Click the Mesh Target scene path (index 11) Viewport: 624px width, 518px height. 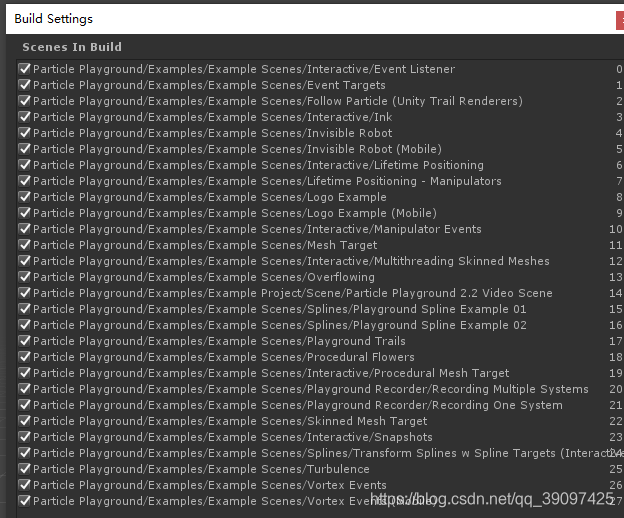coord(205,245)
